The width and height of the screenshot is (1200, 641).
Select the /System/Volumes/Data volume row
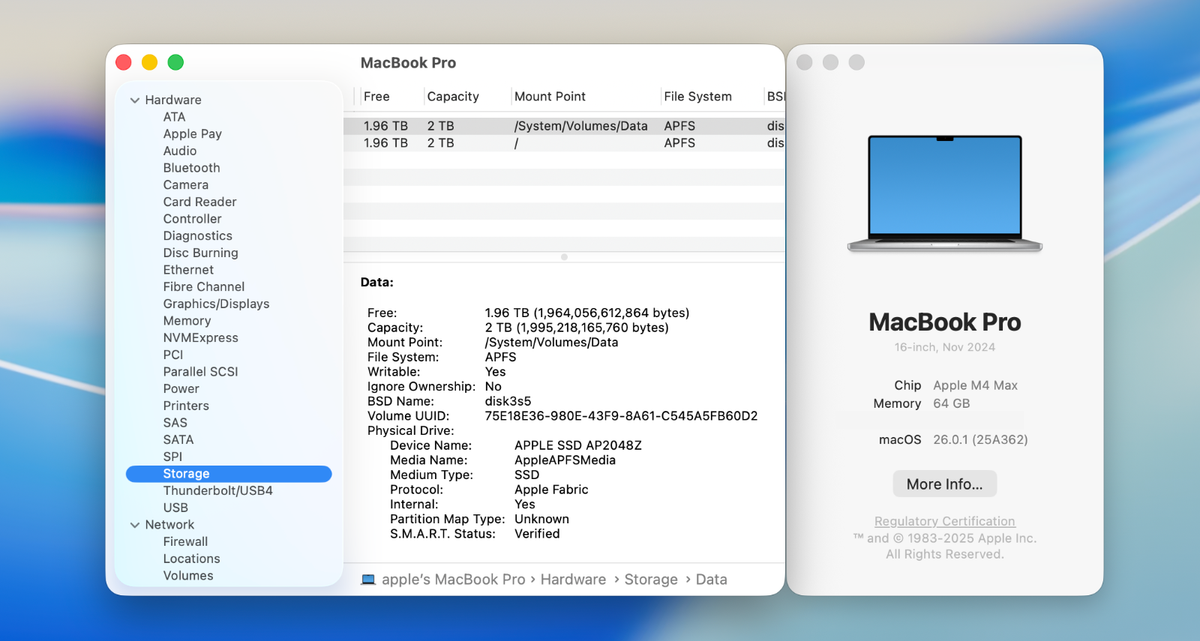point(564,126)
